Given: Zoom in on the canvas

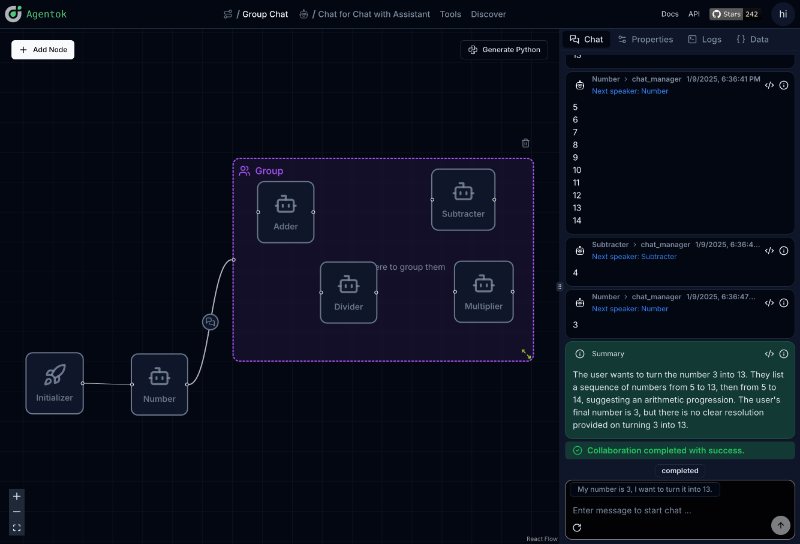Looking at the screenshot, I should pos(17,496).
